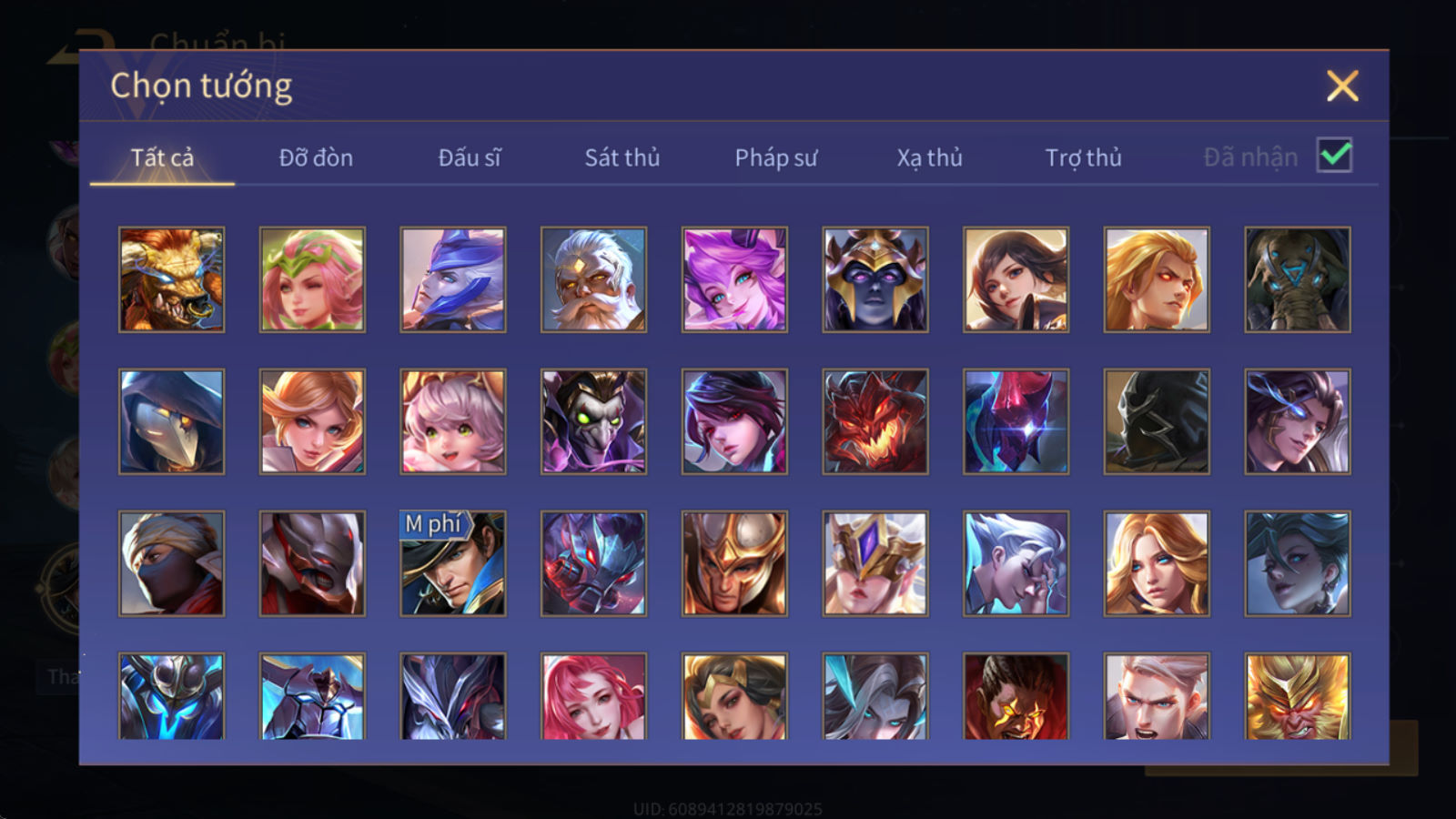The height and width of the screenshot is (819, 1456).
Task: Toggle the "Đã nhận" checkbox
Action: pos(1334,156)
